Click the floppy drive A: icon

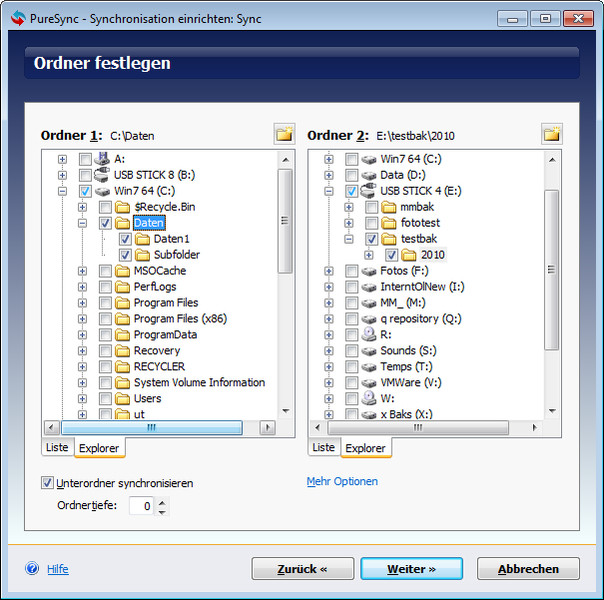pyautogui.click(x=102, y=159)
